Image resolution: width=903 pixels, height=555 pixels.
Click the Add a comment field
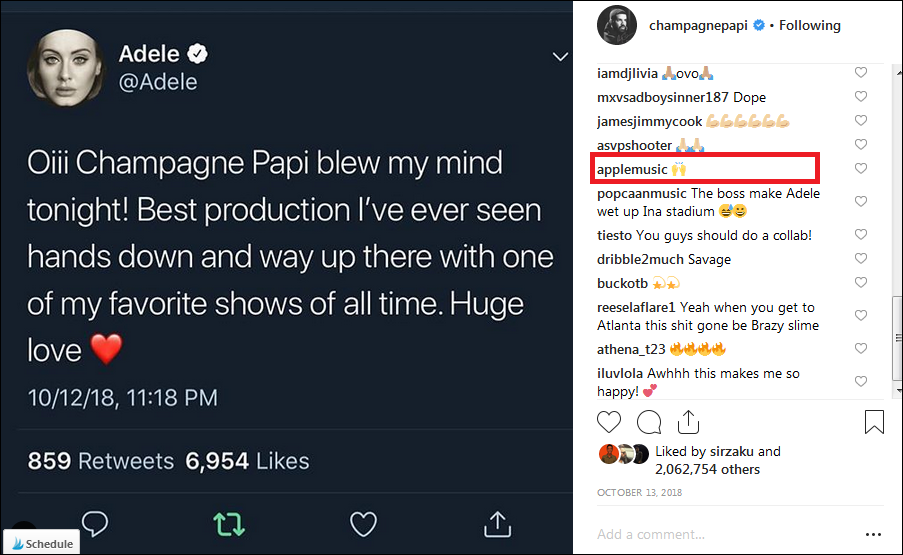(720, 534)
